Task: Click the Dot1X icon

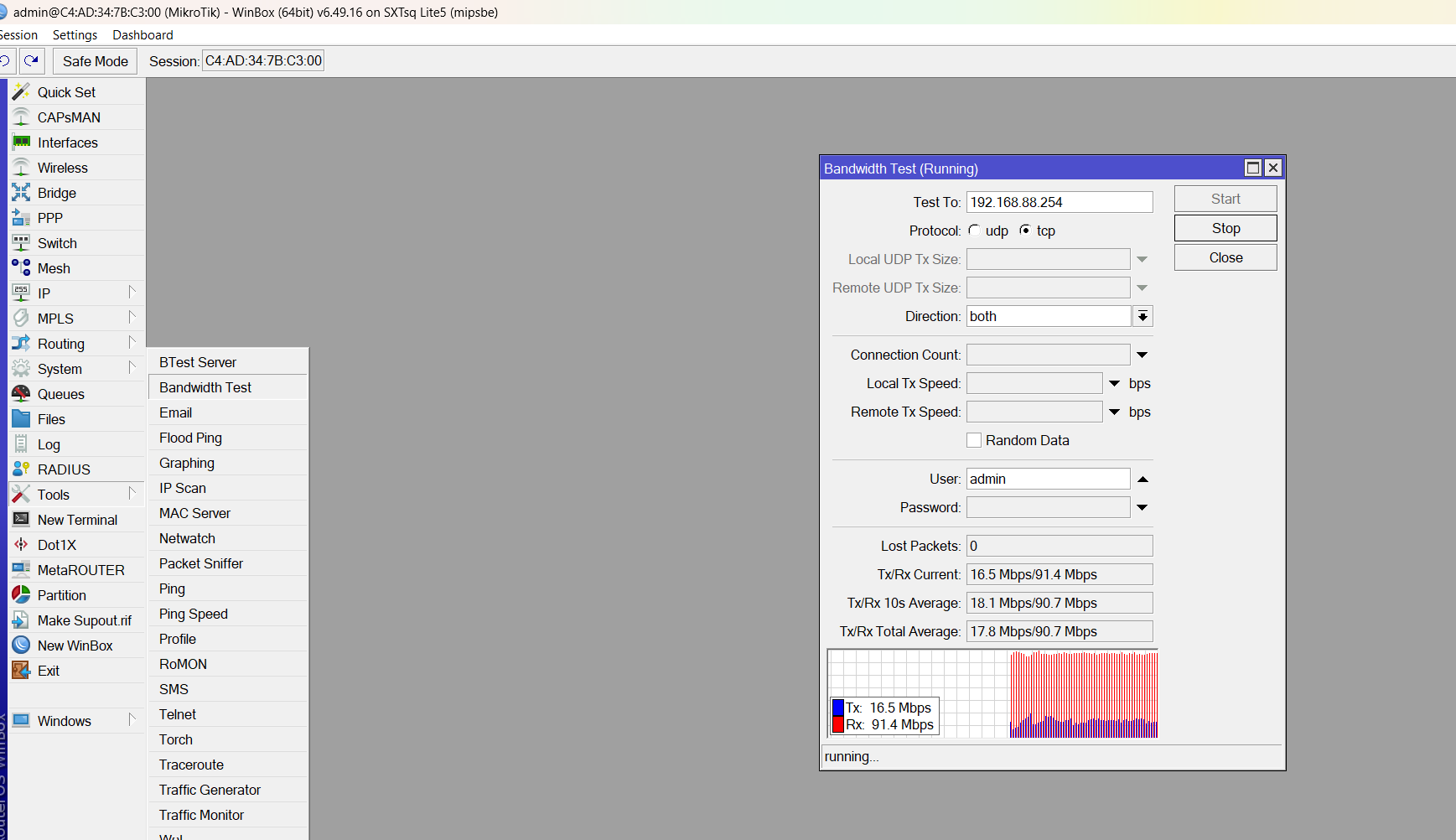Action: click(21, 545)
